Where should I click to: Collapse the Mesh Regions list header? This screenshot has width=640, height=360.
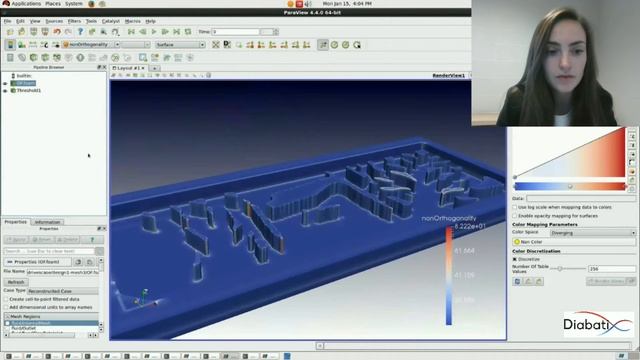pyautogui.click(x=51, y=316)
